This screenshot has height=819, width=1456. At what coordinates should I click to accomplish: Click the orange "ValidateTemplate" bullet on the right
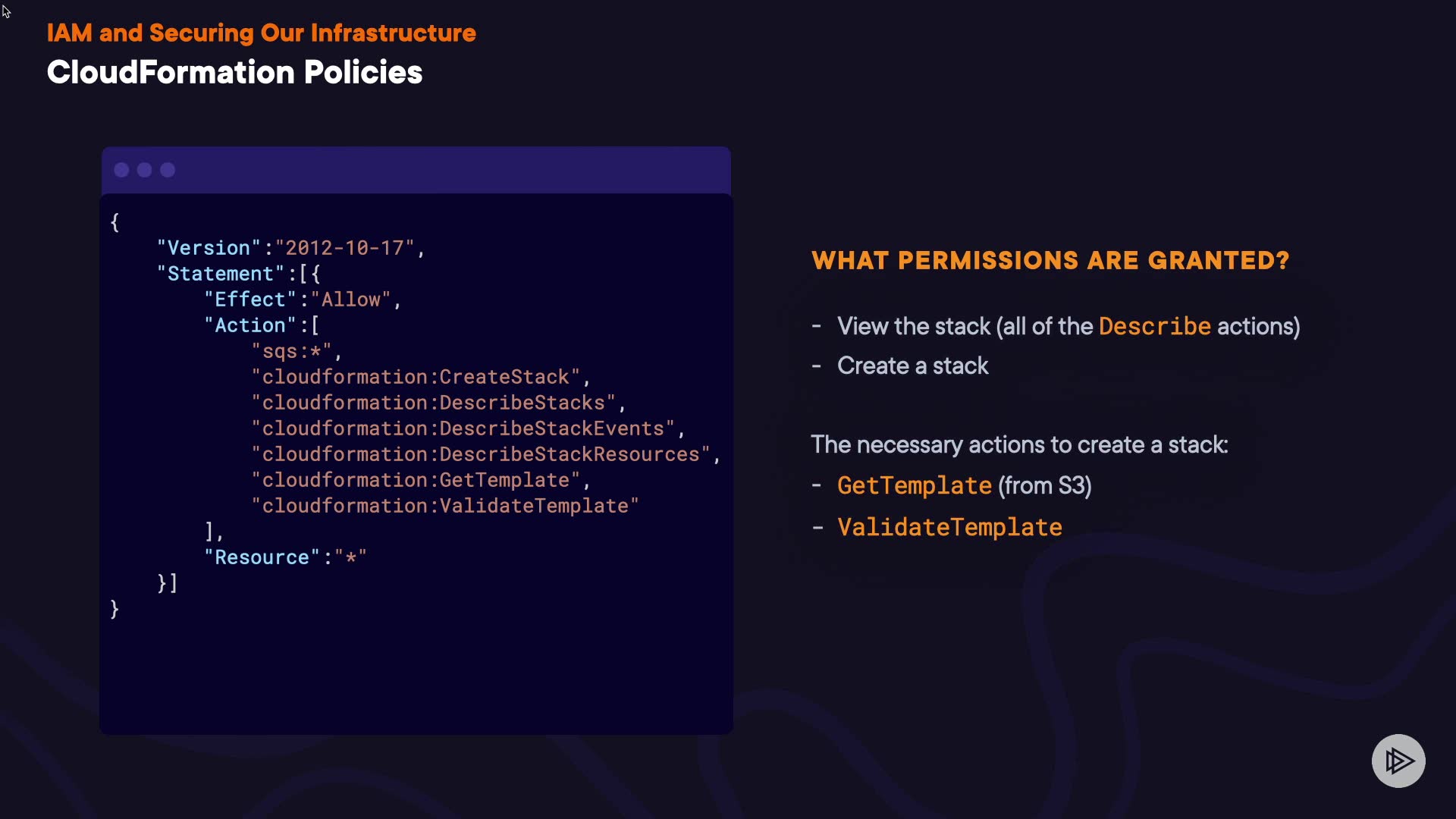pyautogui.click(x=949, y=527)
